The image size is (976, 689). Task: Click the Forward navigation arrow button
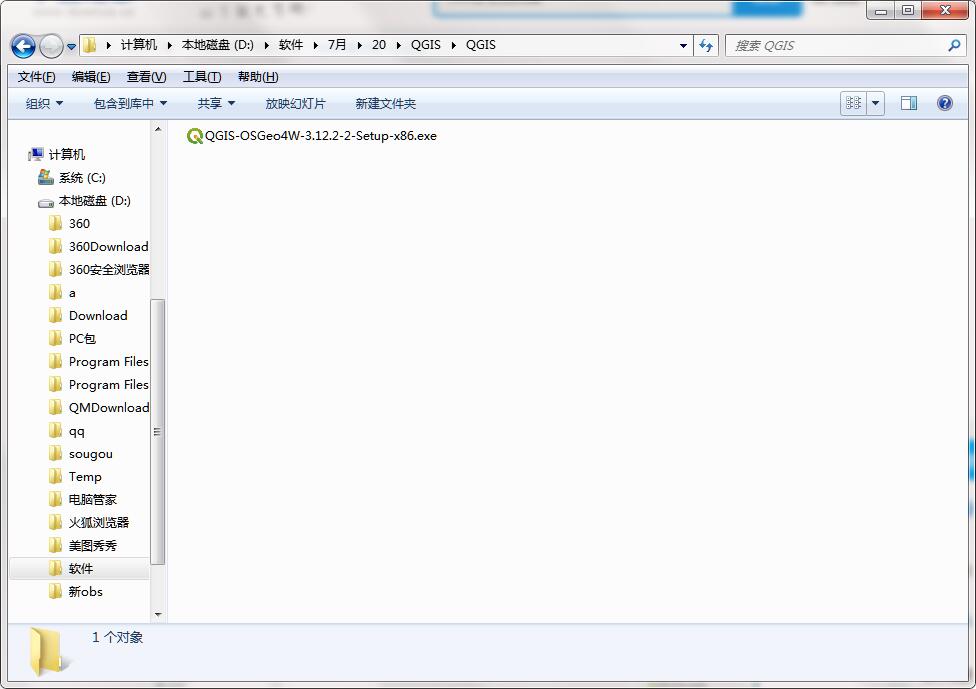point(51,46)
